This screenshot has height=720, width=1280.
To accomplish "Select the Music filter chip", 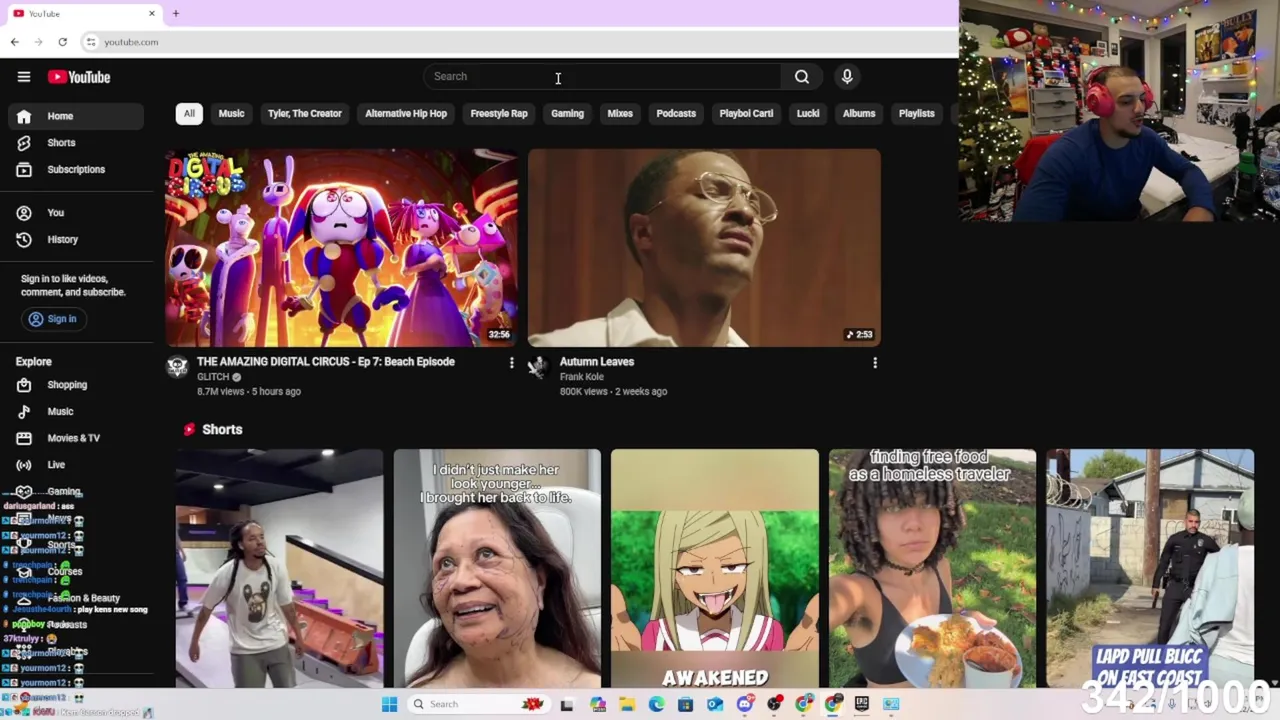I will click(231, 113).
